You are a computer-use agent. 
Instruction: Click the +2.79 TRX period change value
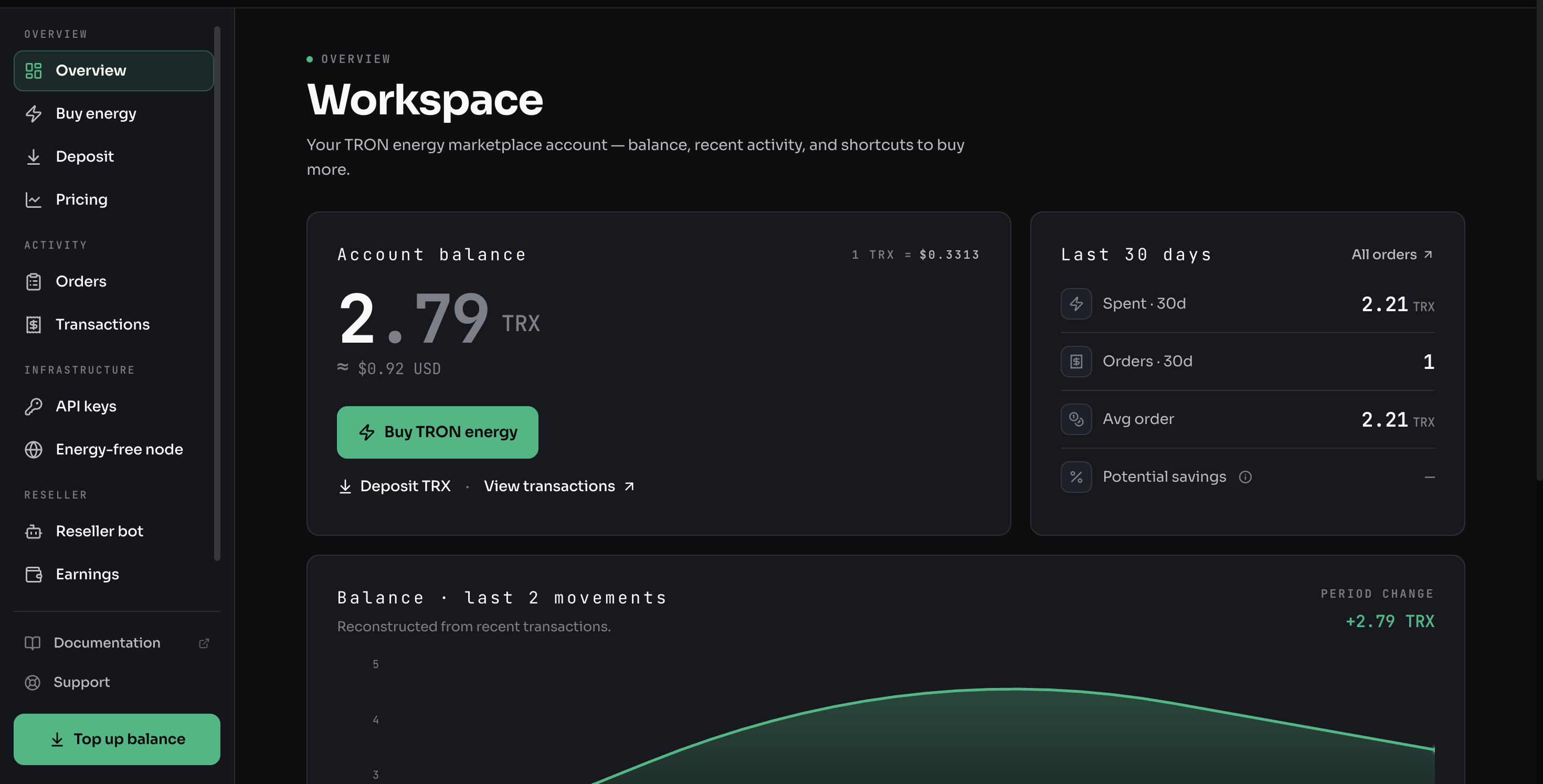click(x=1390, y=621)
